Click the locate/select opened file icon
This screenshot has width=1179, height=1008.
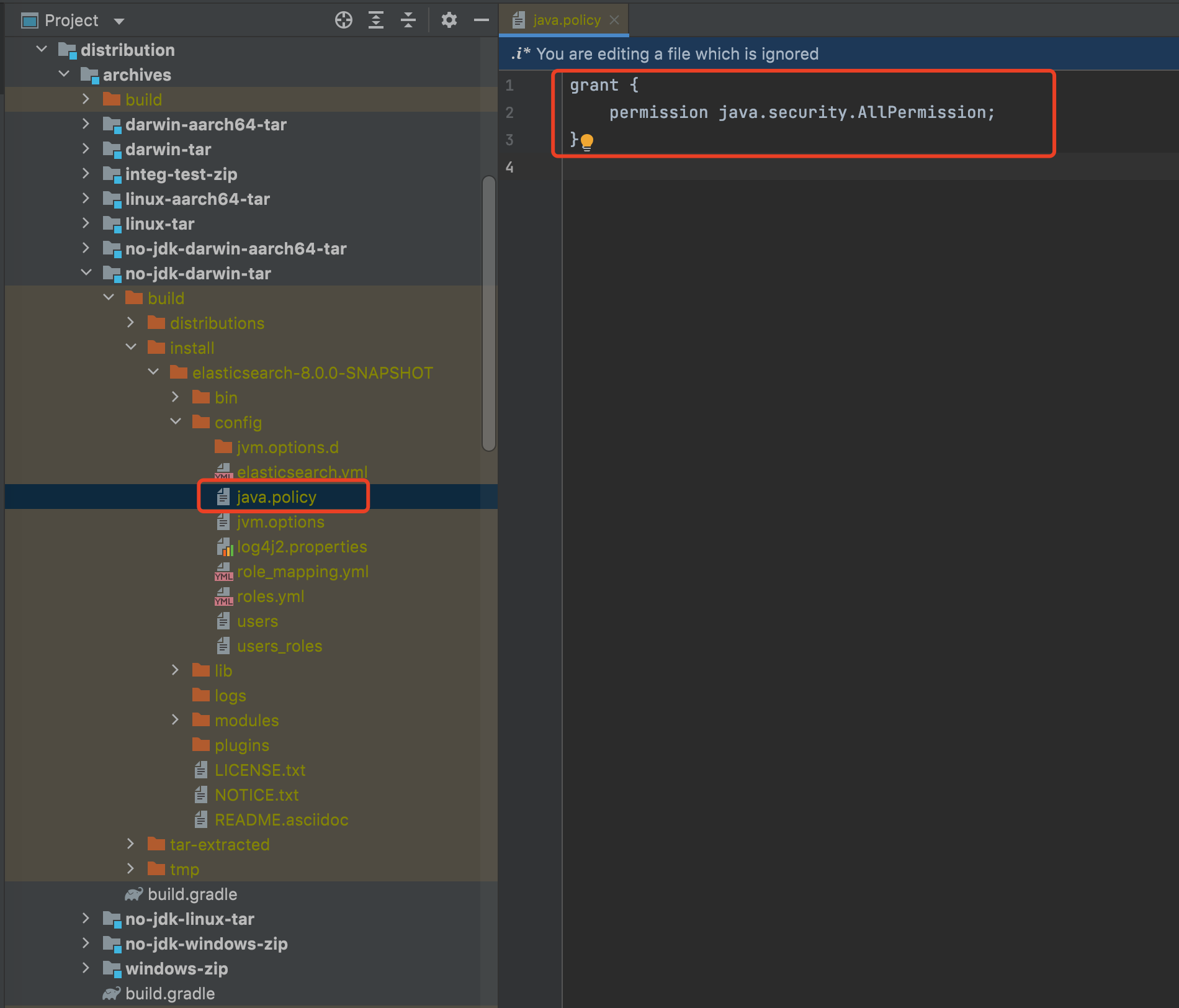(343, 20)
